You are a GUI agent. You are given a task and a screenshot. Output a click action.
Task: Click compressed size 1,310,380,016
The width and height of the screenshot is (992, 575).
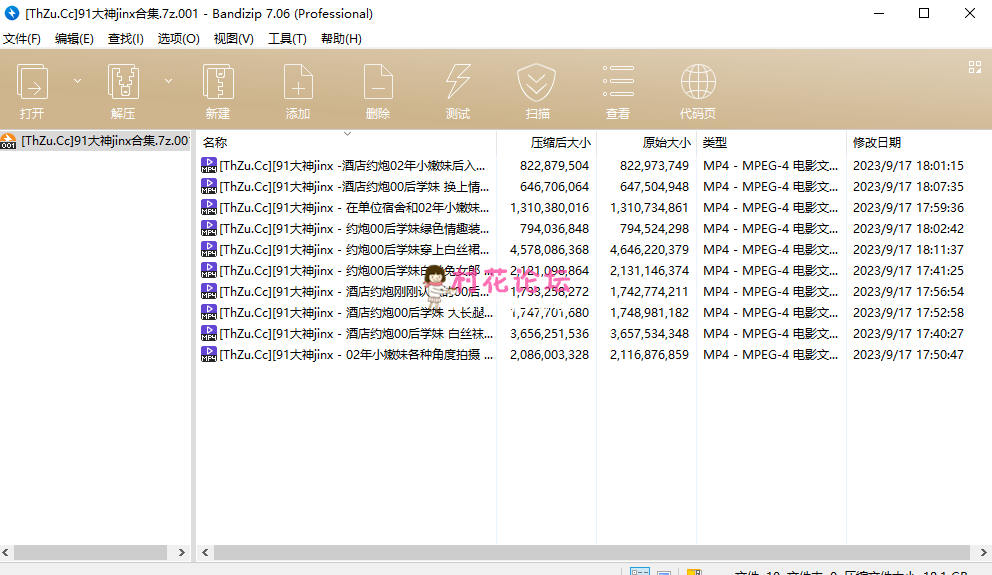pos(549,207)
